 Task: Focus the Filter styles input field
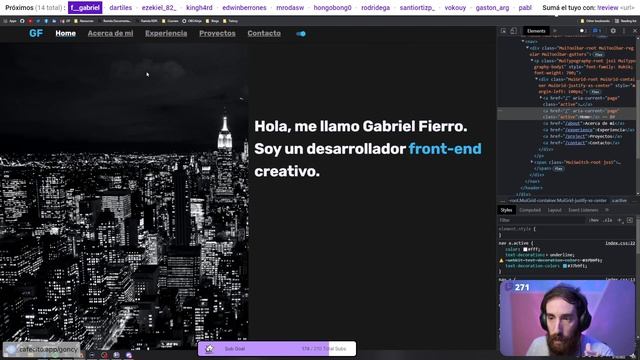point(541,220)
